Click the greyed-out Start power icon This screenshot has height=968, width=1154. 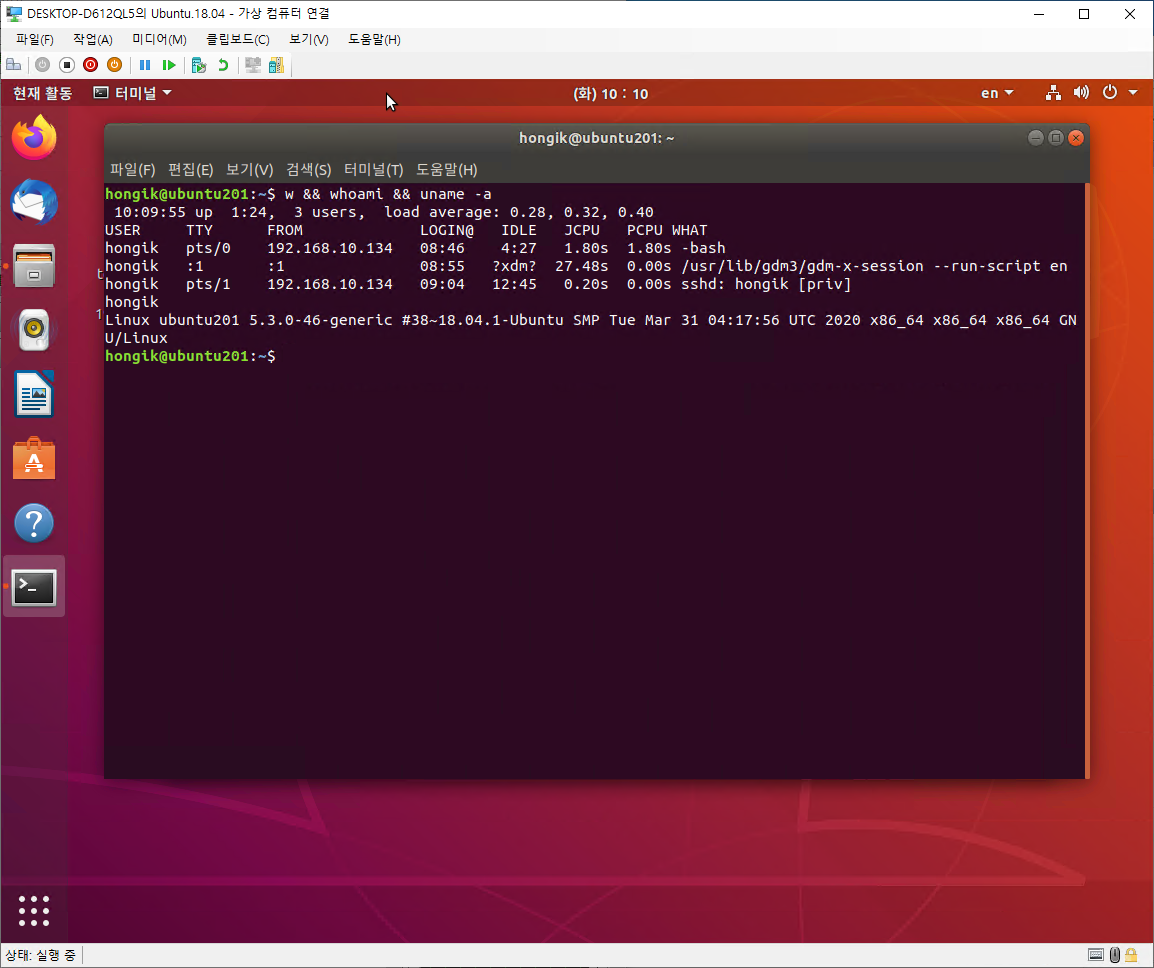coord(43,65)
